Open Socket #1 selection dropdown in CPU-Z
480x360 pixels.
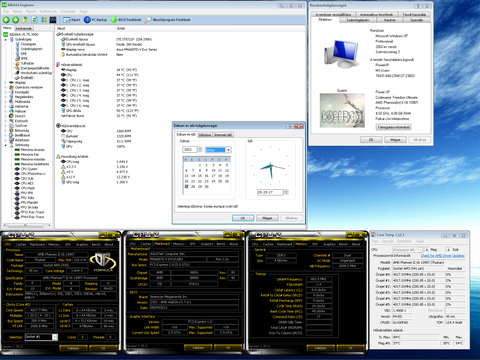[55, 337]
